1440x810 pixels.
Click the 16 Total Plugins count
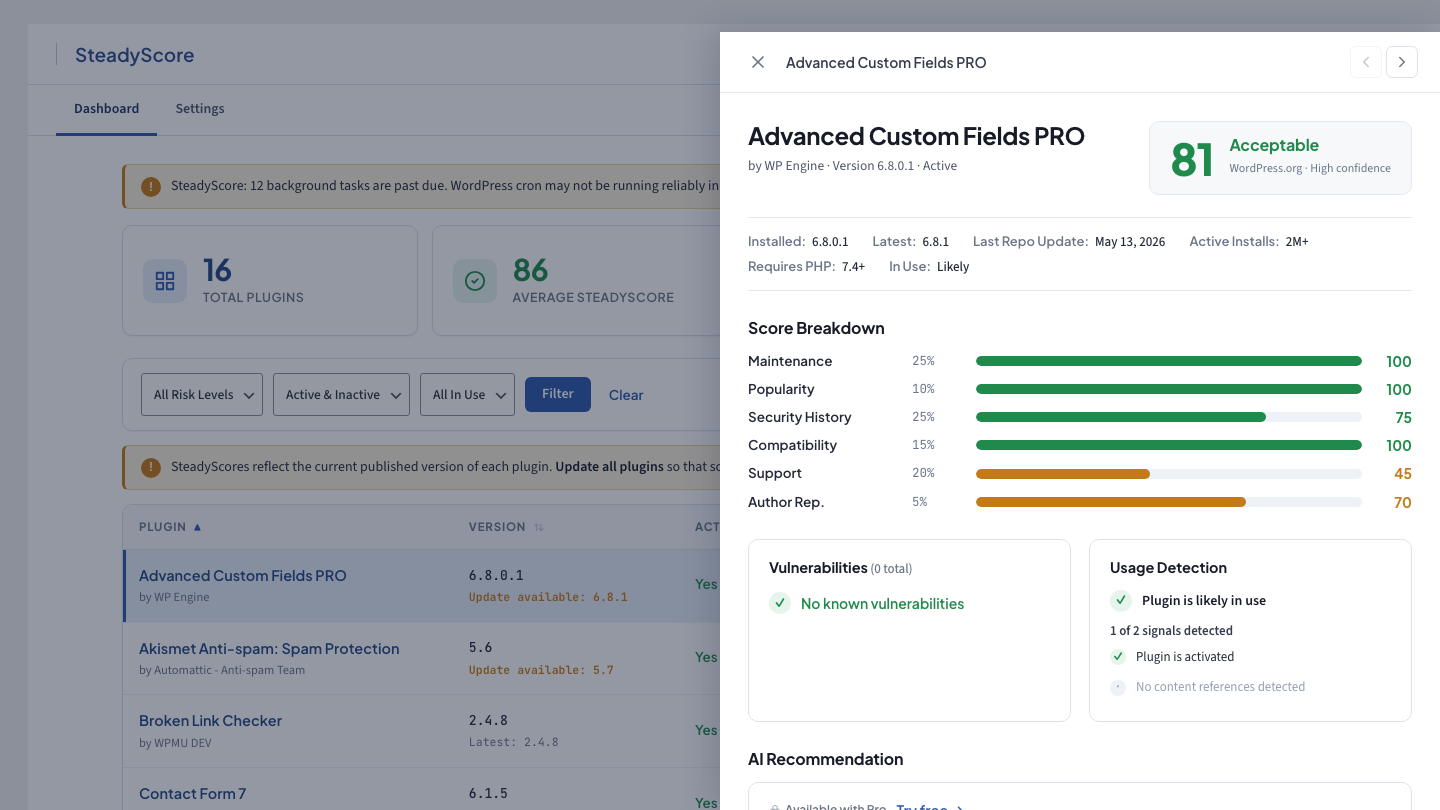(217, 270)
